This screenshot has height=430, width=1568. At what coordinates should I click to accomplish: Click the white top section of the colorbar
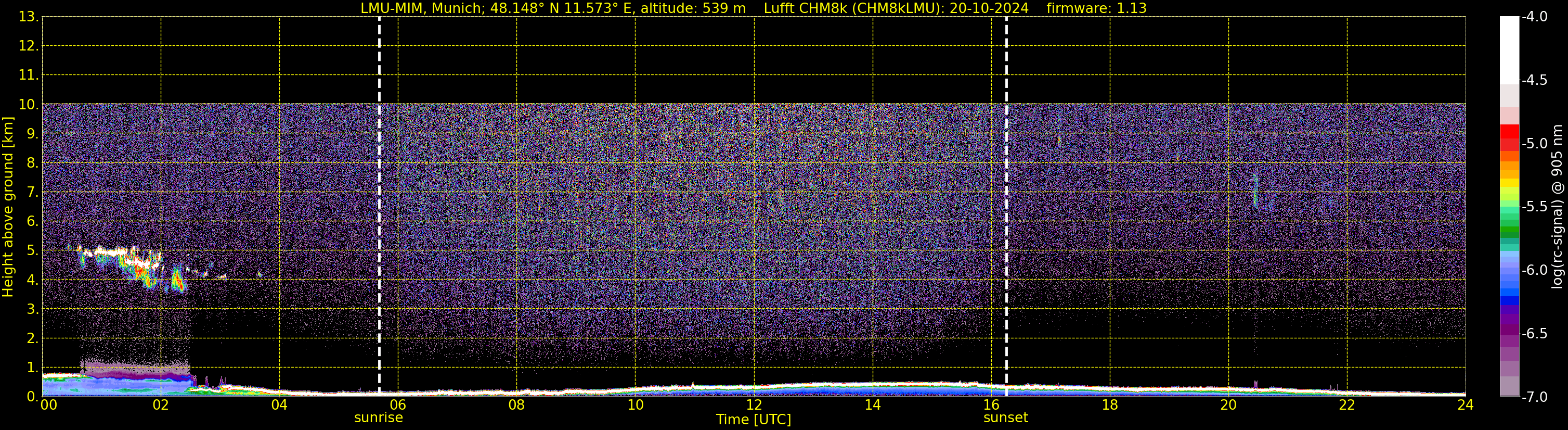[1509, 49]
